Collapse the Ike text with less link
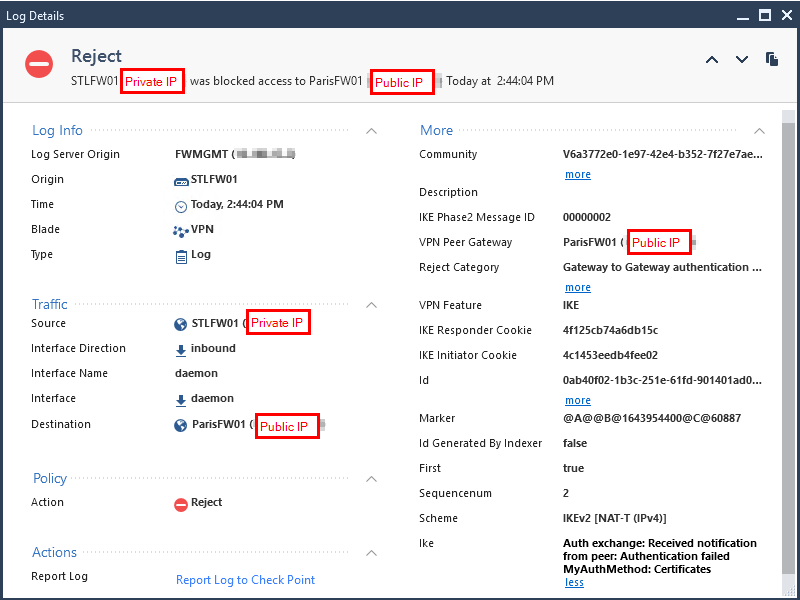Image resolution: width=800 pixels, height=600 pixels. 574,583
